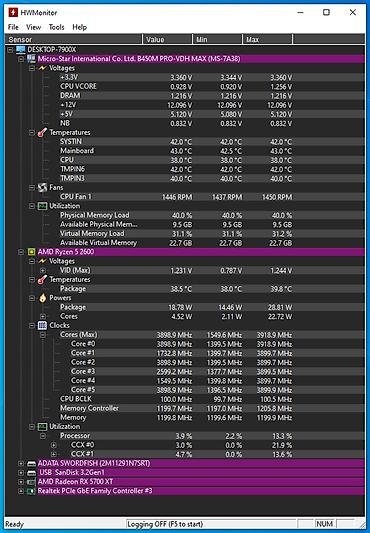This screenshot has width=370, height=533.
Task: Expand the CCX #0 utilization entry
Action: click(x=54, y=445)
